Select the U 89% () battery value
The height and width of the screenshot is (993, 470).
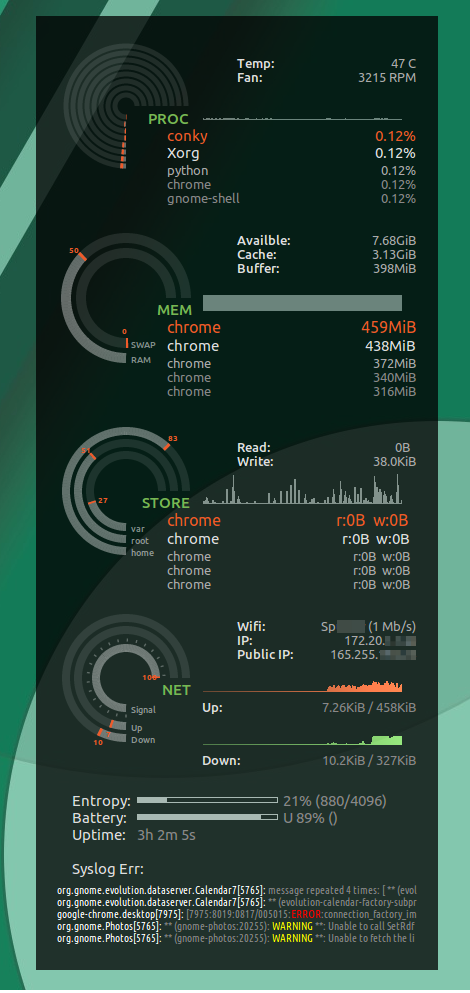[310, 818]
